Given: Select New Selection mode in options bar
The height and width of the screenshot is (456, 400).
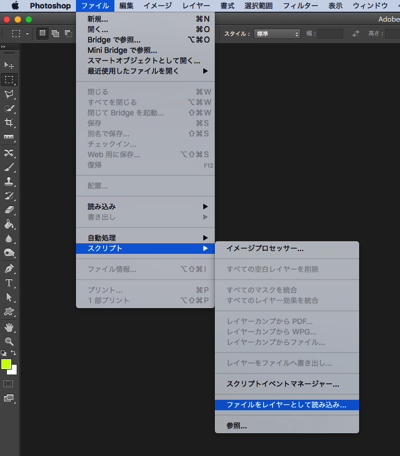Looking at the screenshot, I should [42, 33].
